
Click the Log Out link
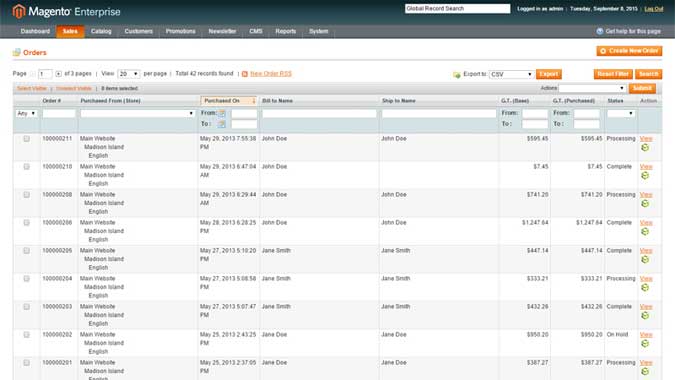click(653, 9)
